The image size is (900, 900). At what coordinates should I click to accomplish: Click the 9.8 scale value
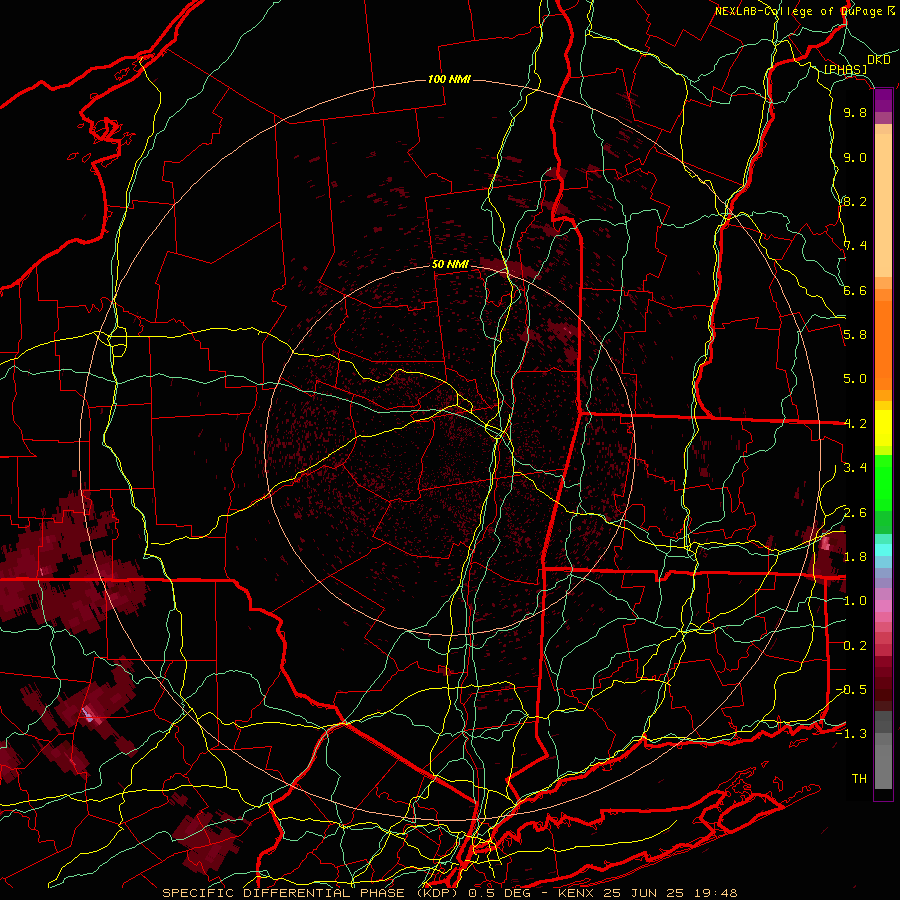tap(855, 112)
